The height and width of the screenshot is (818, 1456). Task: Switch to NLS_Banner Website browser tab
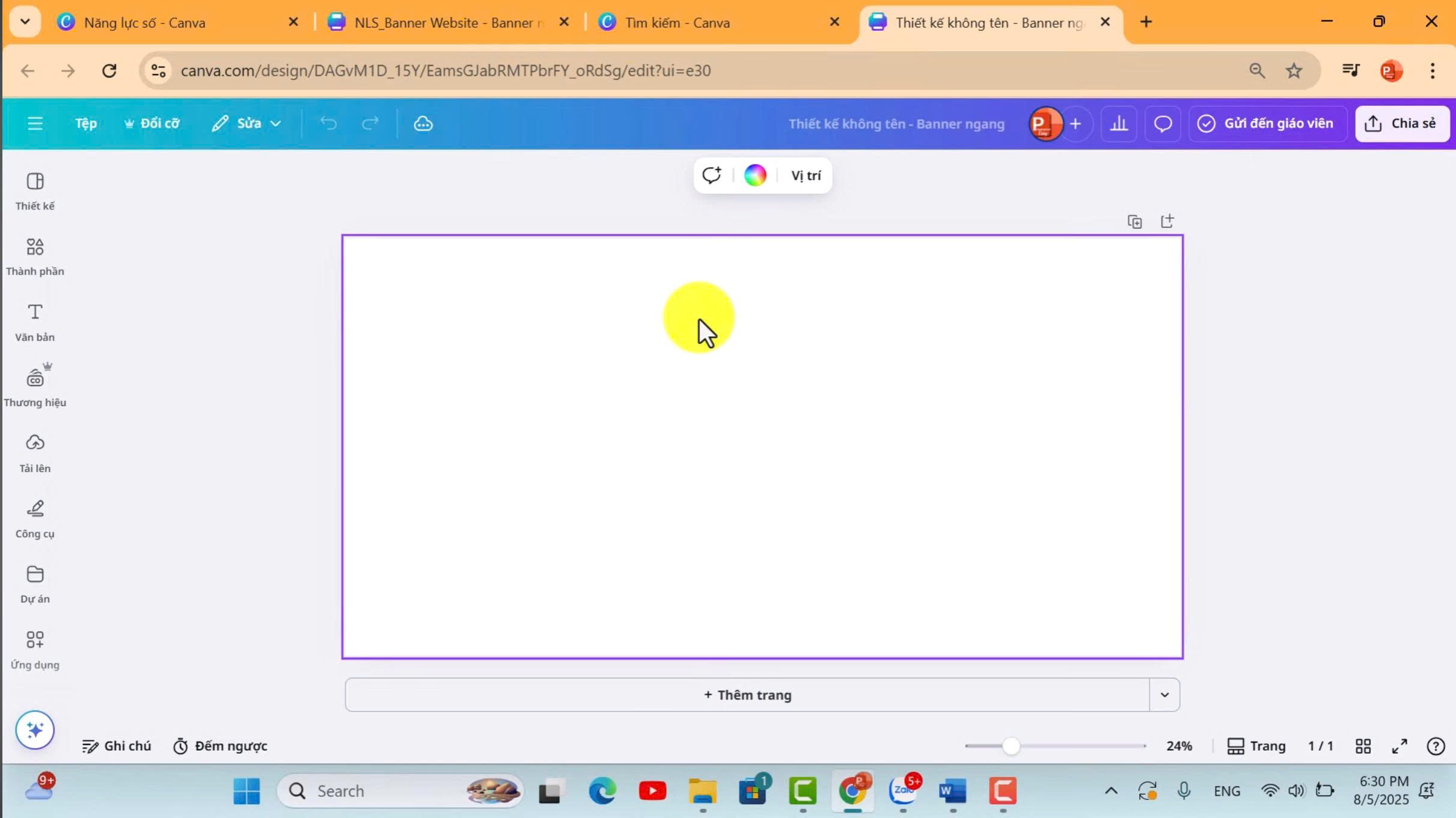point(445,23)
